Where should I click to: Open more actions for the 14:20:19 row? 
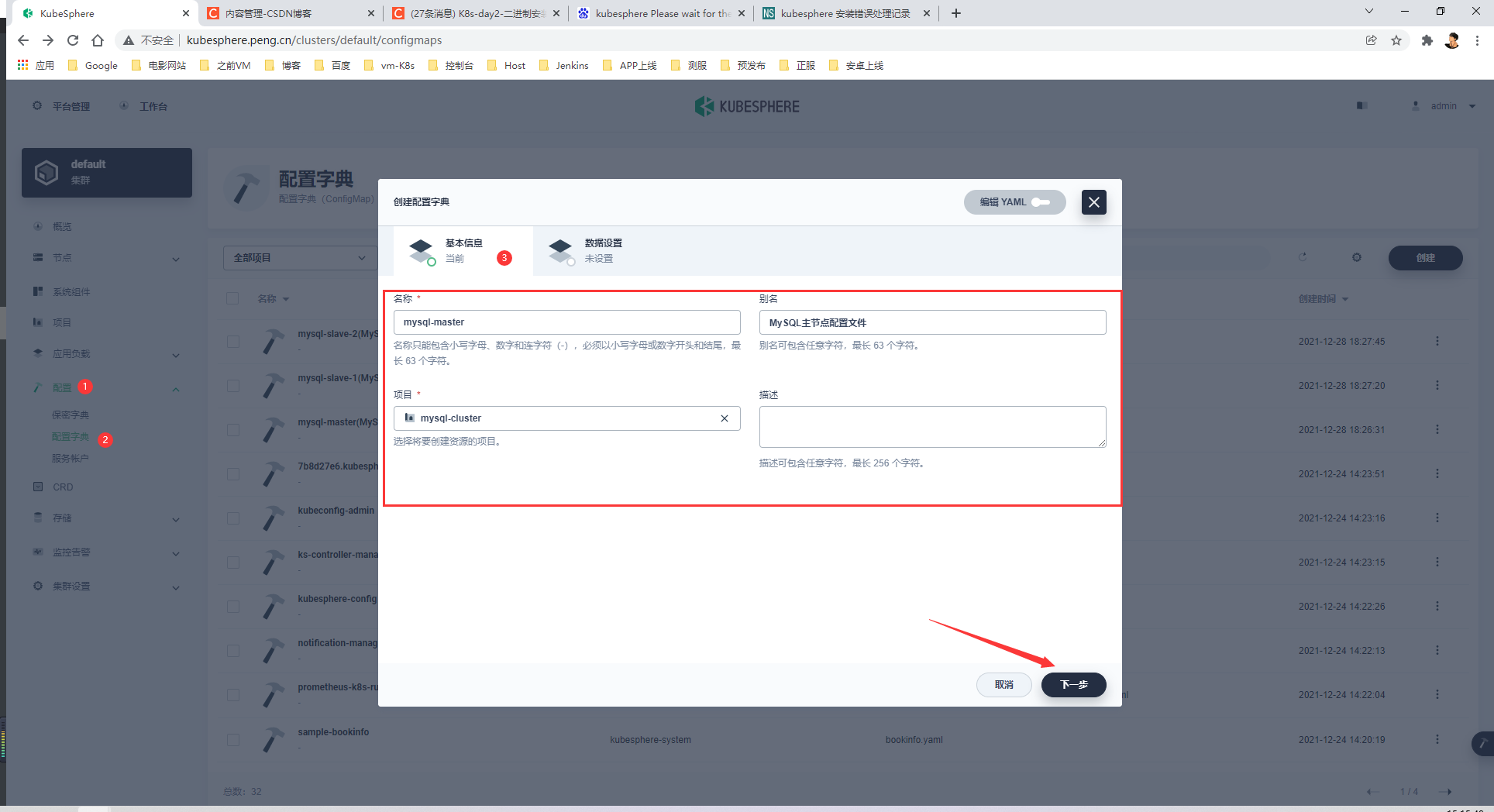1437,739
